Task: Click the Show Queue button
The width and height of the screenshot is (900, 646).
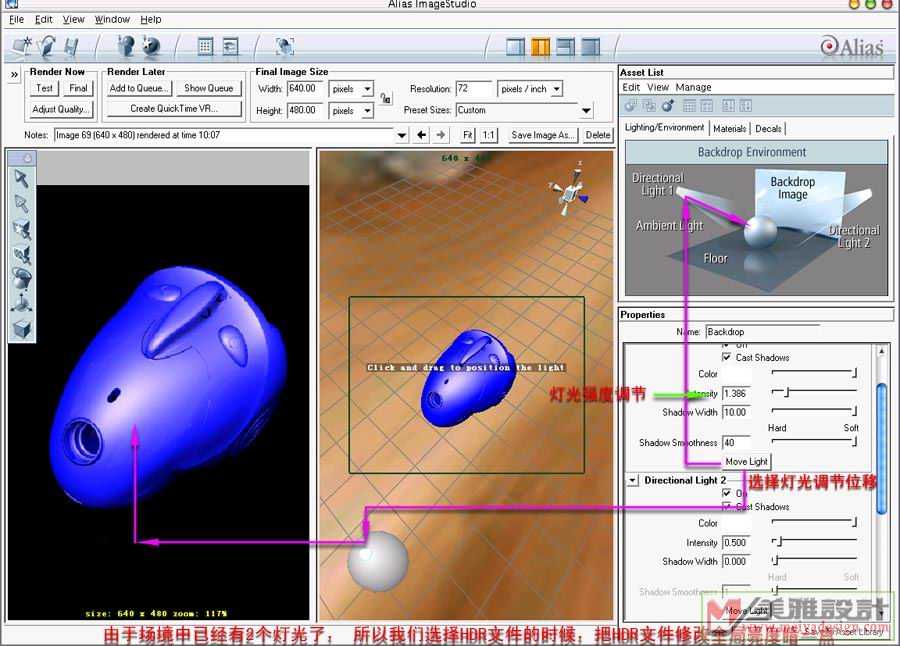Action: pyautogui.click(x=209, y=88)
